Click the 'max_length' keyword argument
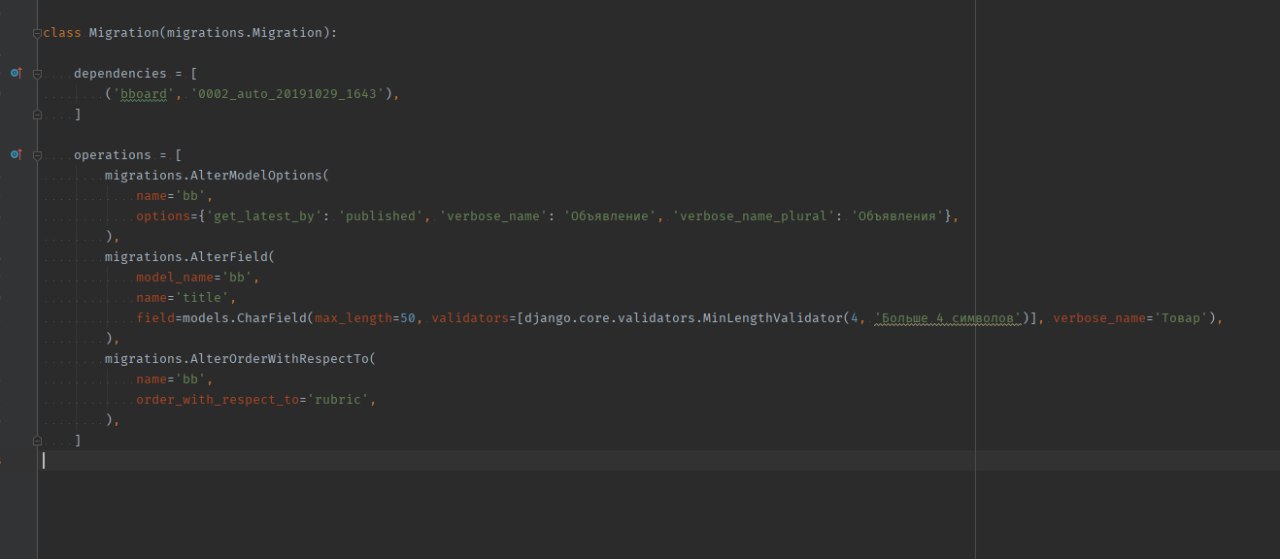 tap(353, 318)
